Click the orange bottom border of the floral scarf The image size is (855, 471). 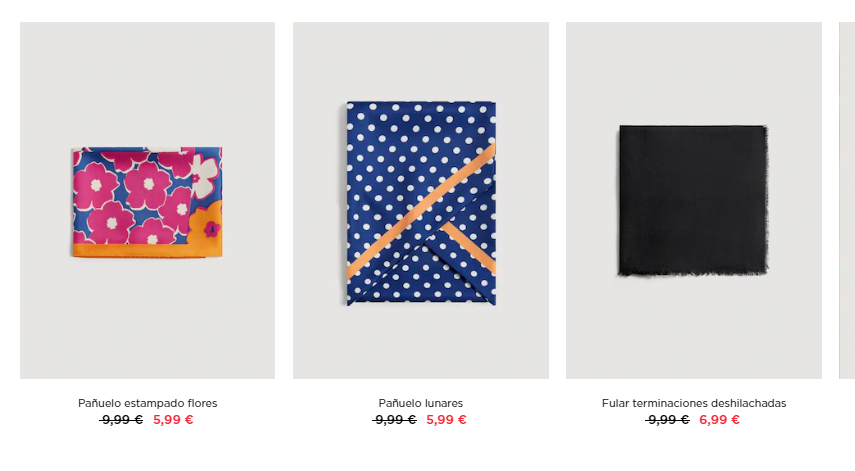click(x=147, y=250)
